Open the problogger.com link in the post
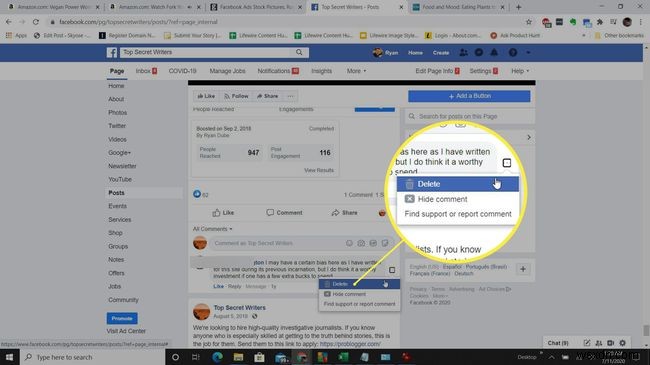This screenshot has width=650, height=365. (x=350, y=344)
